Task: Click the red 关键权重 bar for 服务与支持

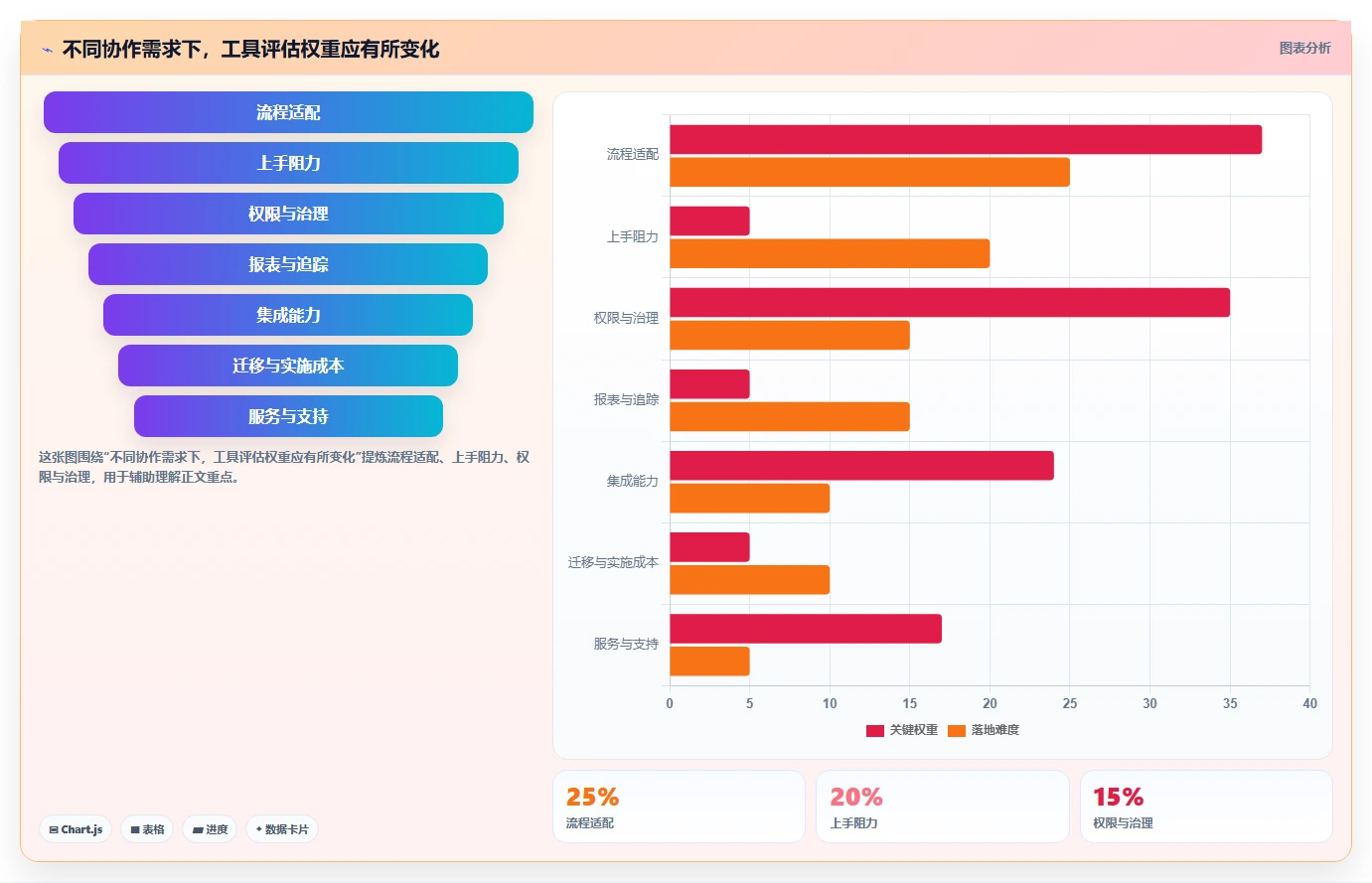Action: pos(806,629)
